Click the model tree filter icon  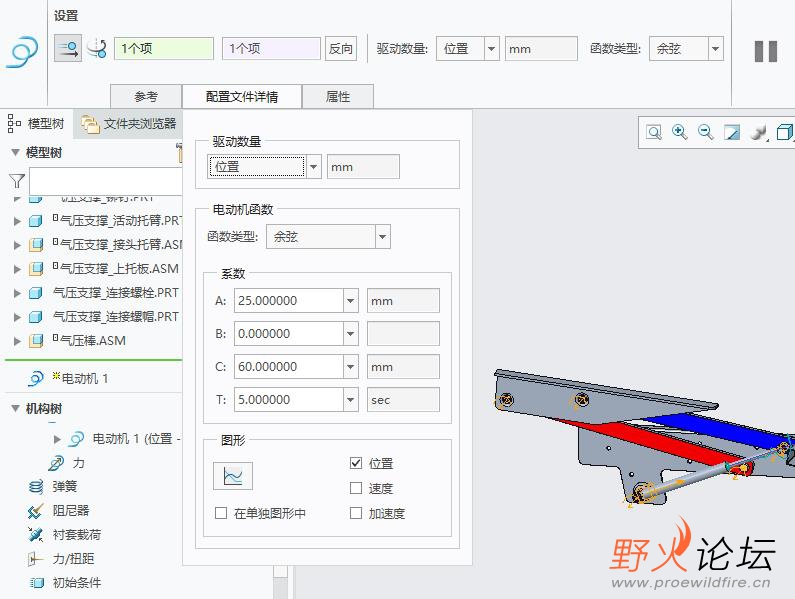tap(16, 181)
